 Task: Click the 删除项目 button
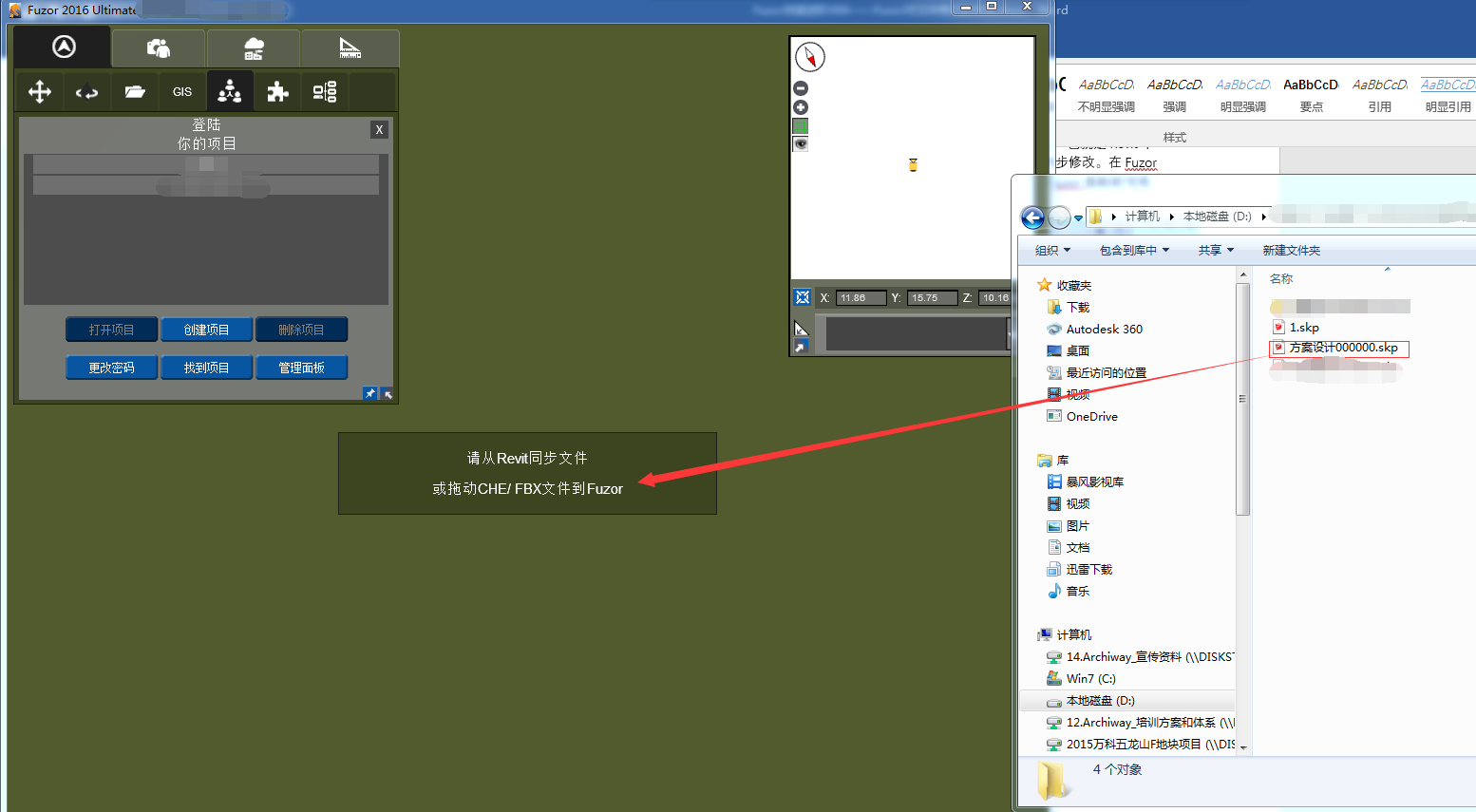[x=301, y=330]
